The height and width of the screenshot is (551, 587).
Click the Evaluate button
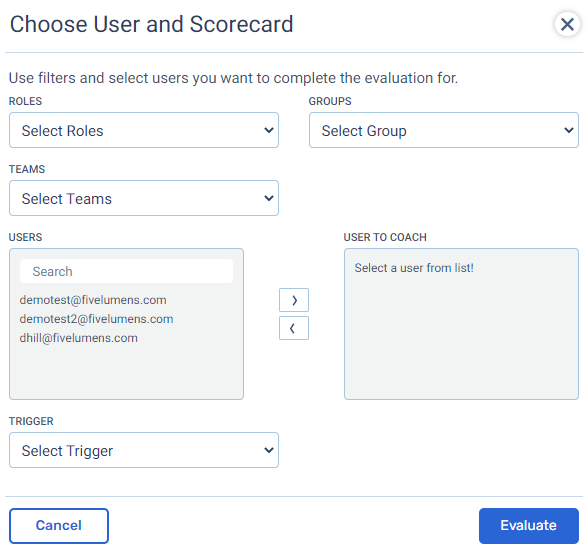coord(529,526)
